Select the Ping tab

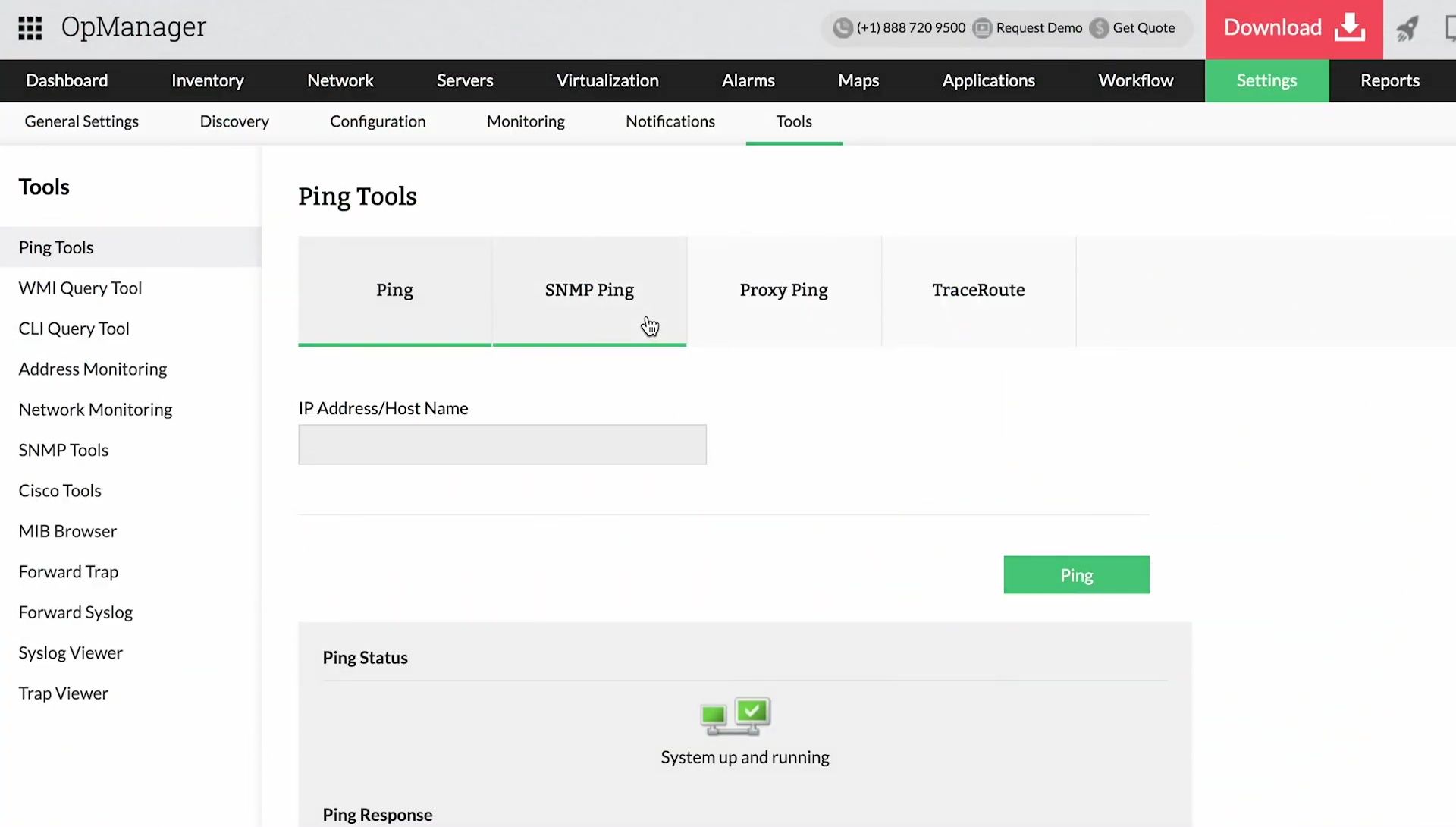click(x=394, y=291)
